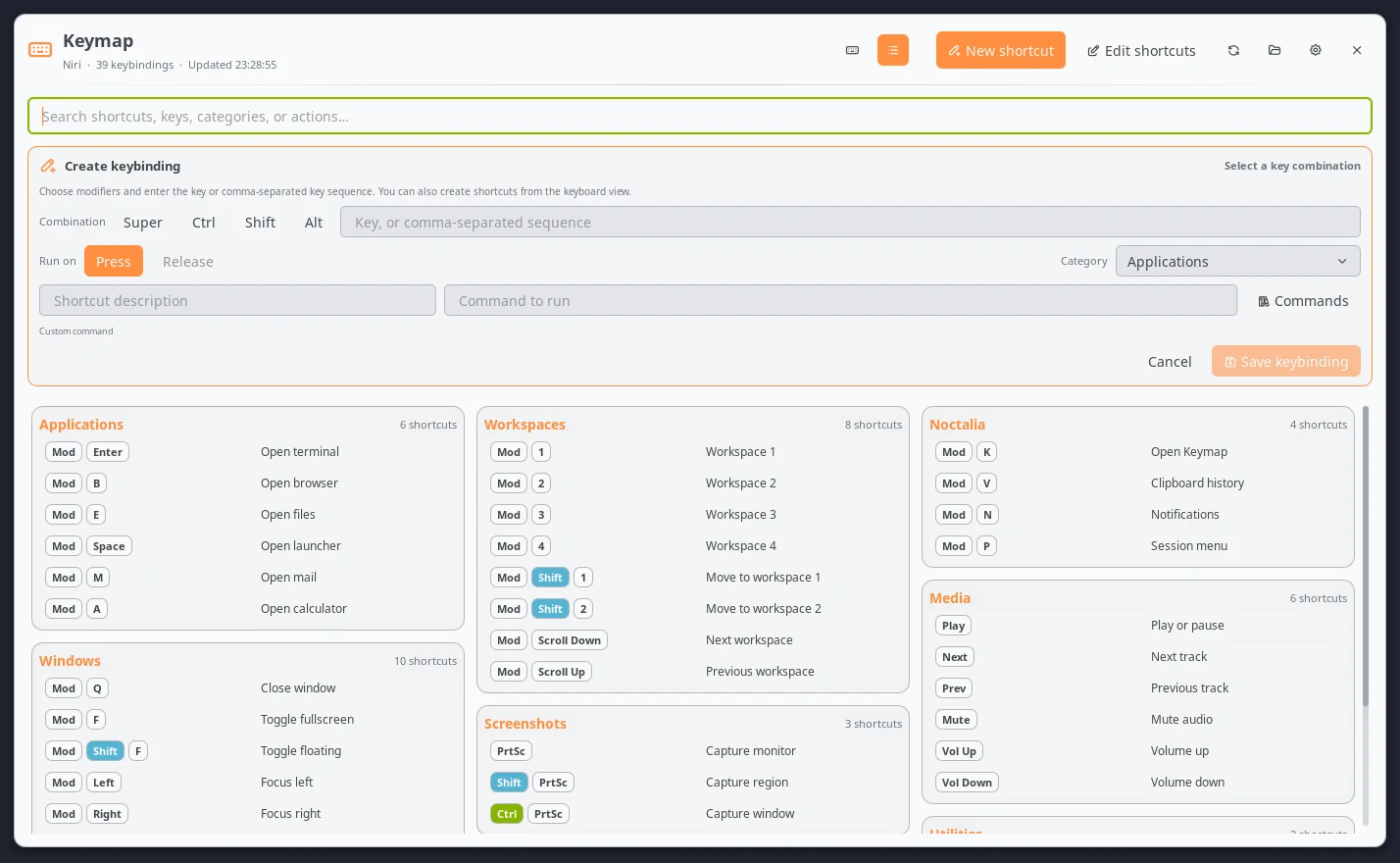Toggle the Ctrl modifier
1400x863 pixels.
pos(204,223)
